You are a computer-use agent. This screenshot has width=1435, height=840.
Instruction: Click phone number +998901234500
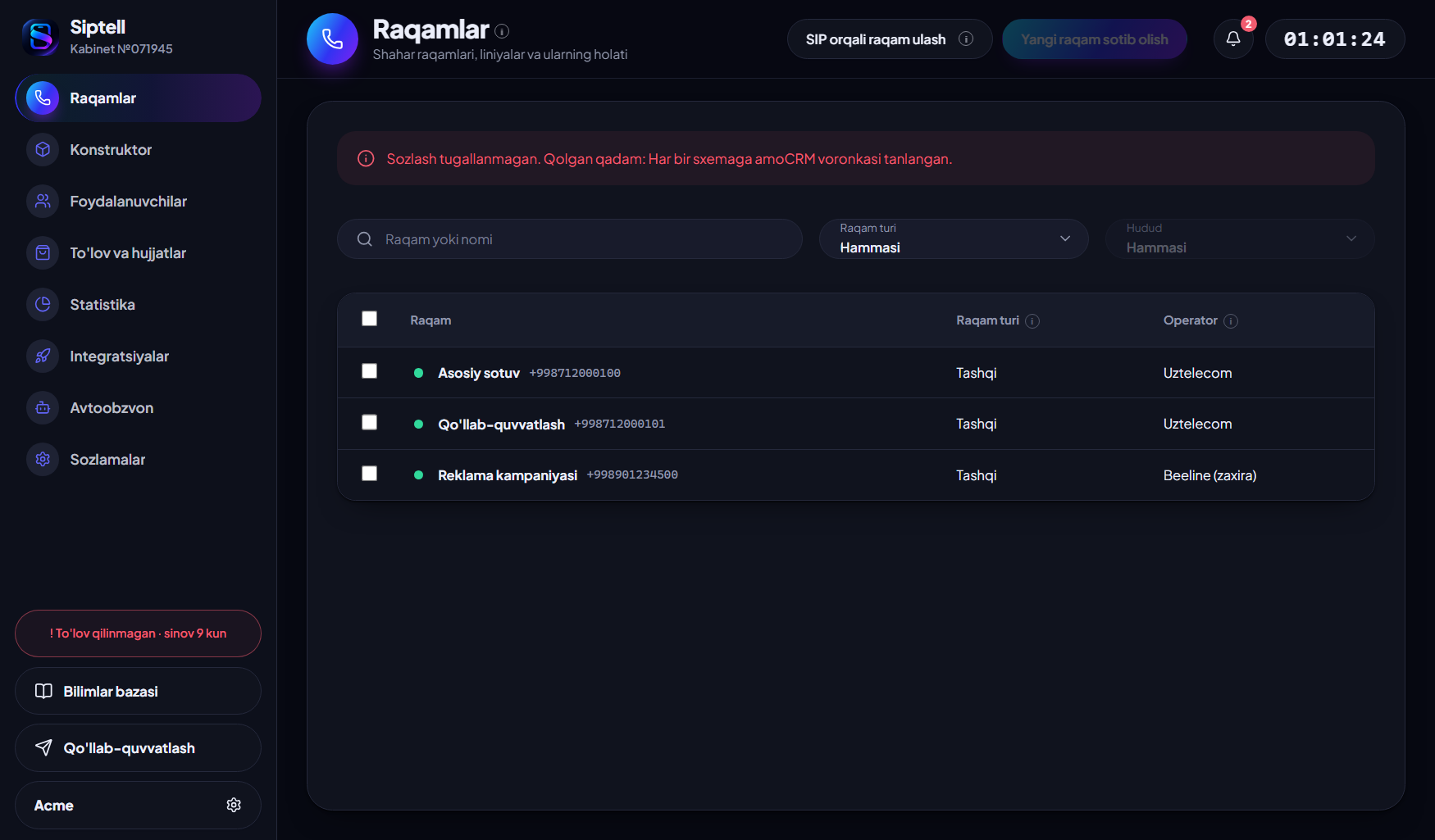pyautogui.click(x=632, y=474)
